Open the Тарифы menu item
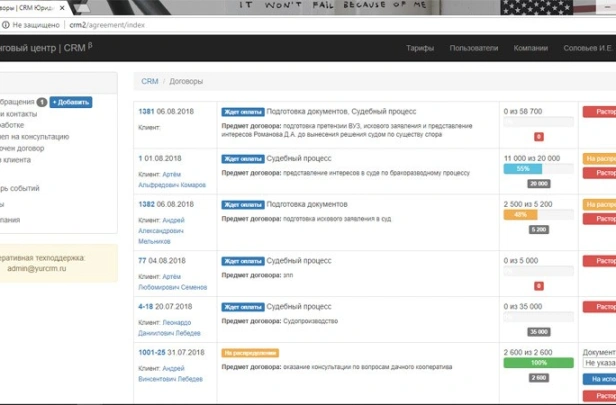The image size is (616, 405). 420,48
